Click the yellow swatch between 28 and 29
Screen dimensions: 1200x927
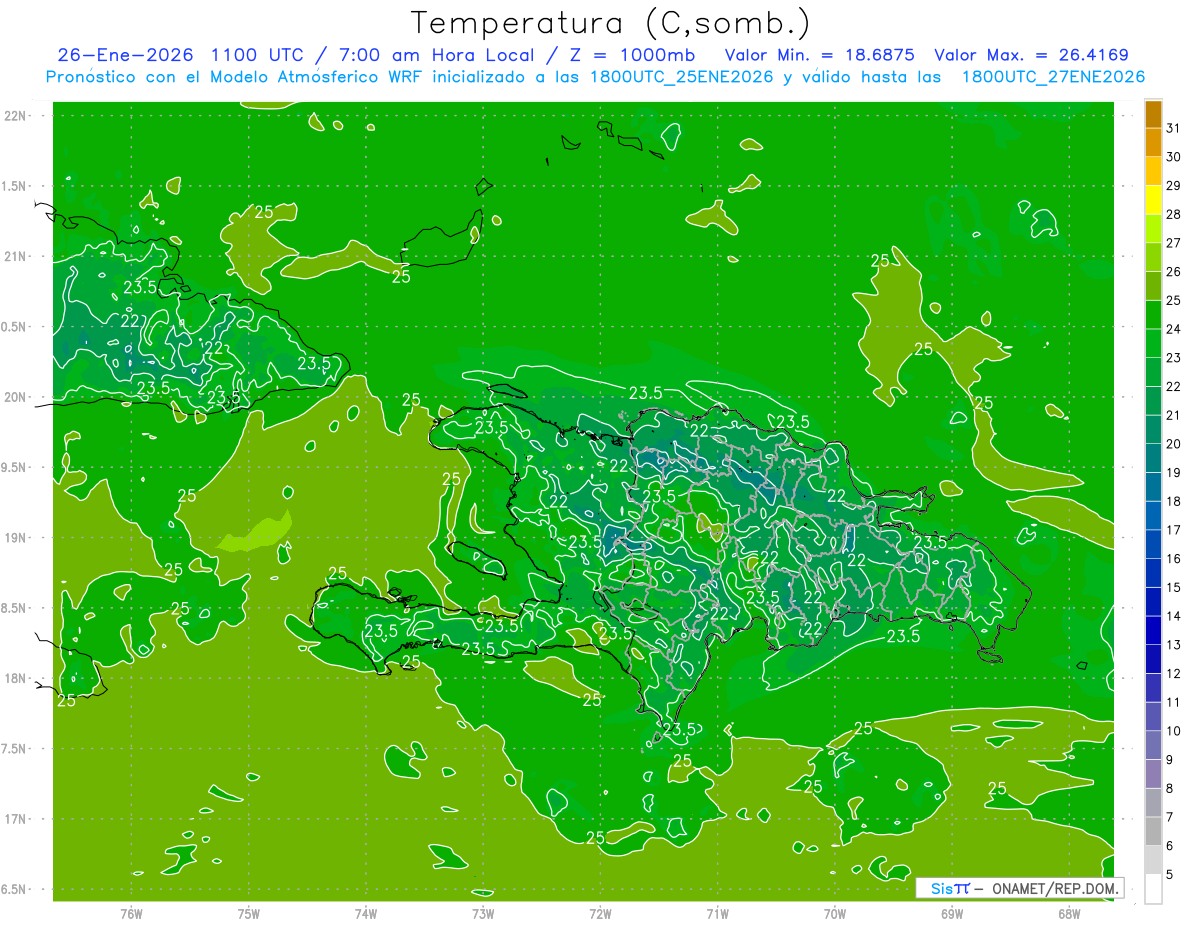coord(1153,200)
